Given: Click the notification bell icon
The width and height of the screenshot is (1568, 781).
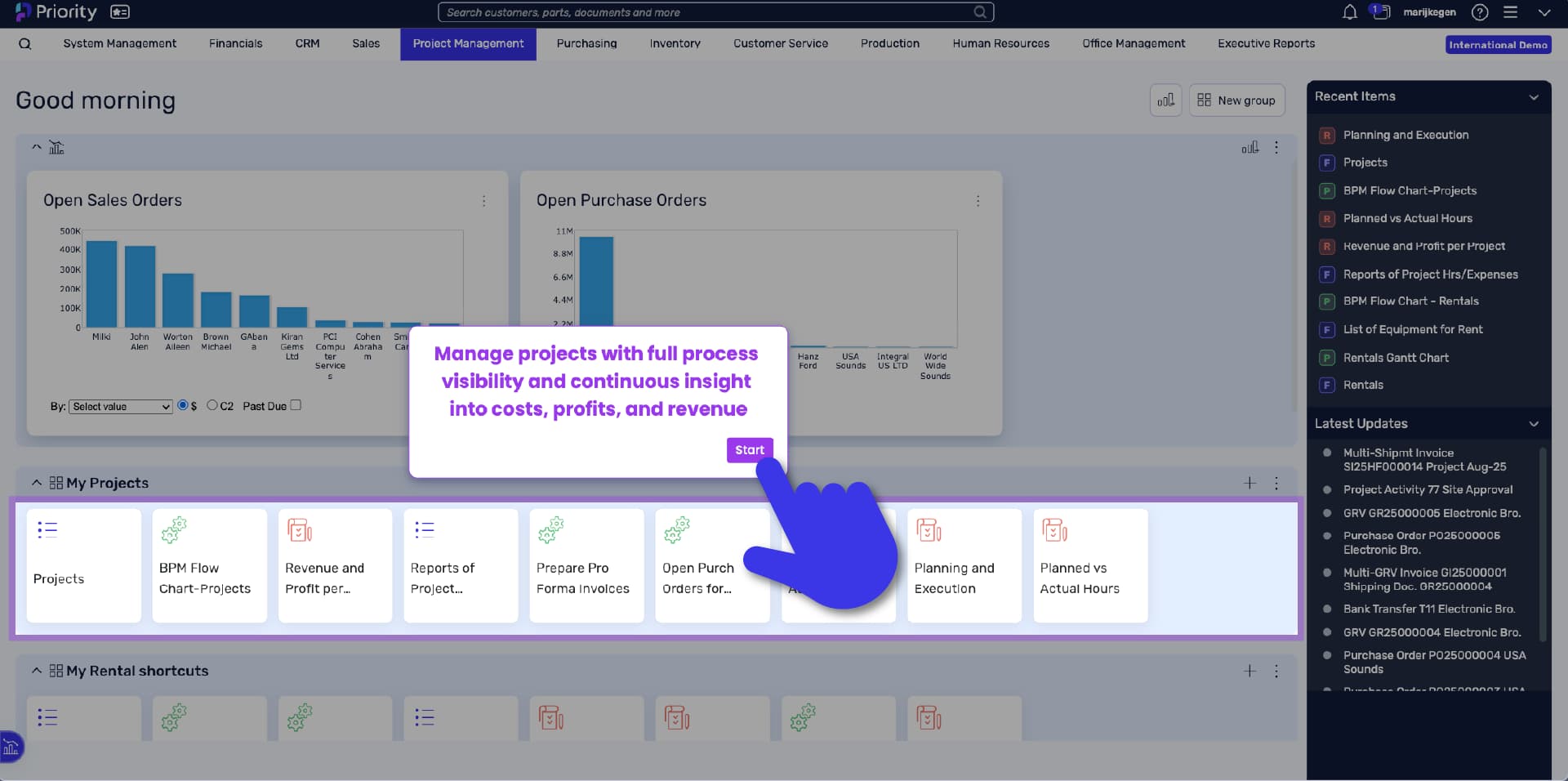Looking at the screenshot, I should 1349,12.
